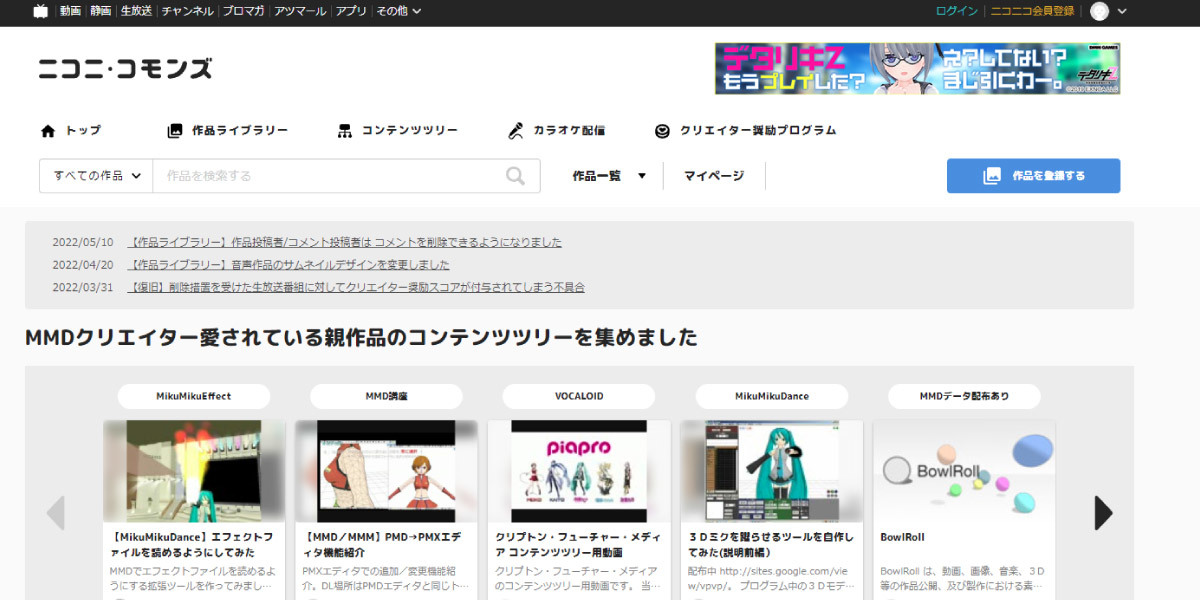Open the piapro video thumbnail

(579, 471)
